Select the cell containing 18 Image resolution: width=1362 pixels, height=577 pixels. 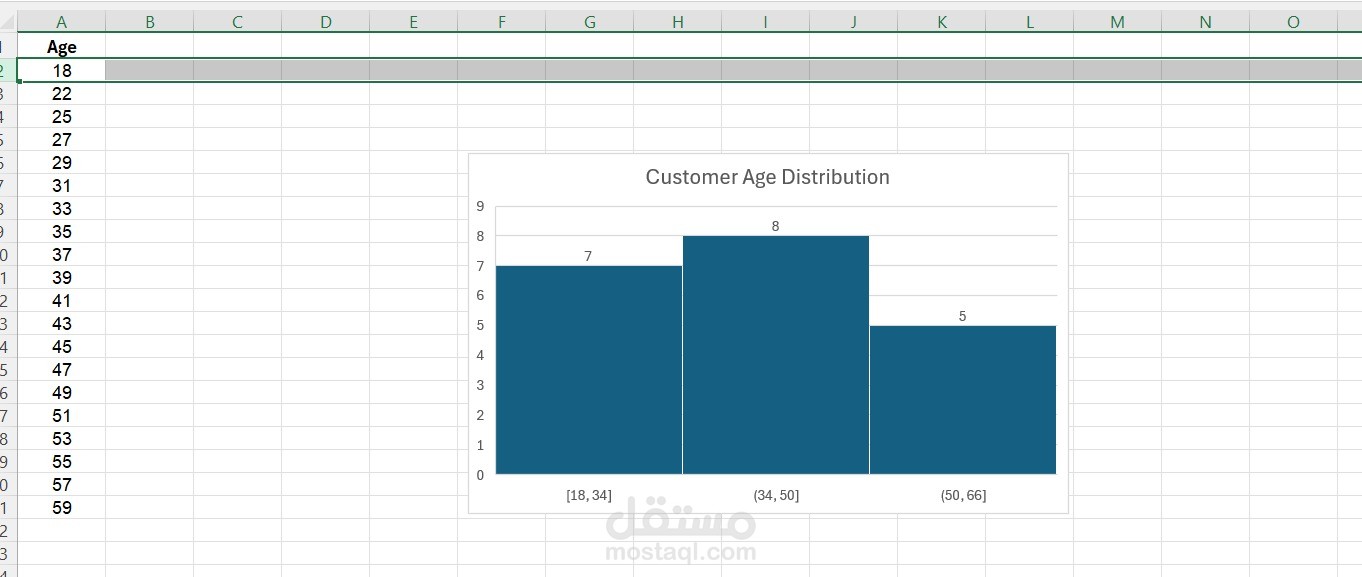61,70
